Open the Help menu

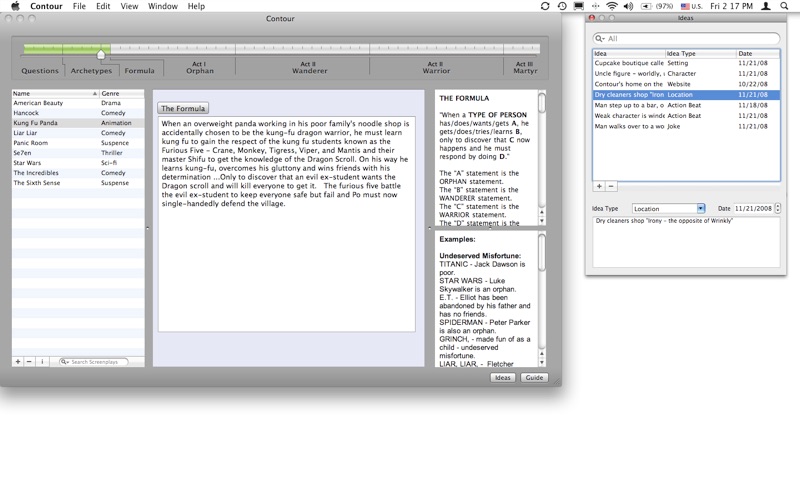(196, 6)
